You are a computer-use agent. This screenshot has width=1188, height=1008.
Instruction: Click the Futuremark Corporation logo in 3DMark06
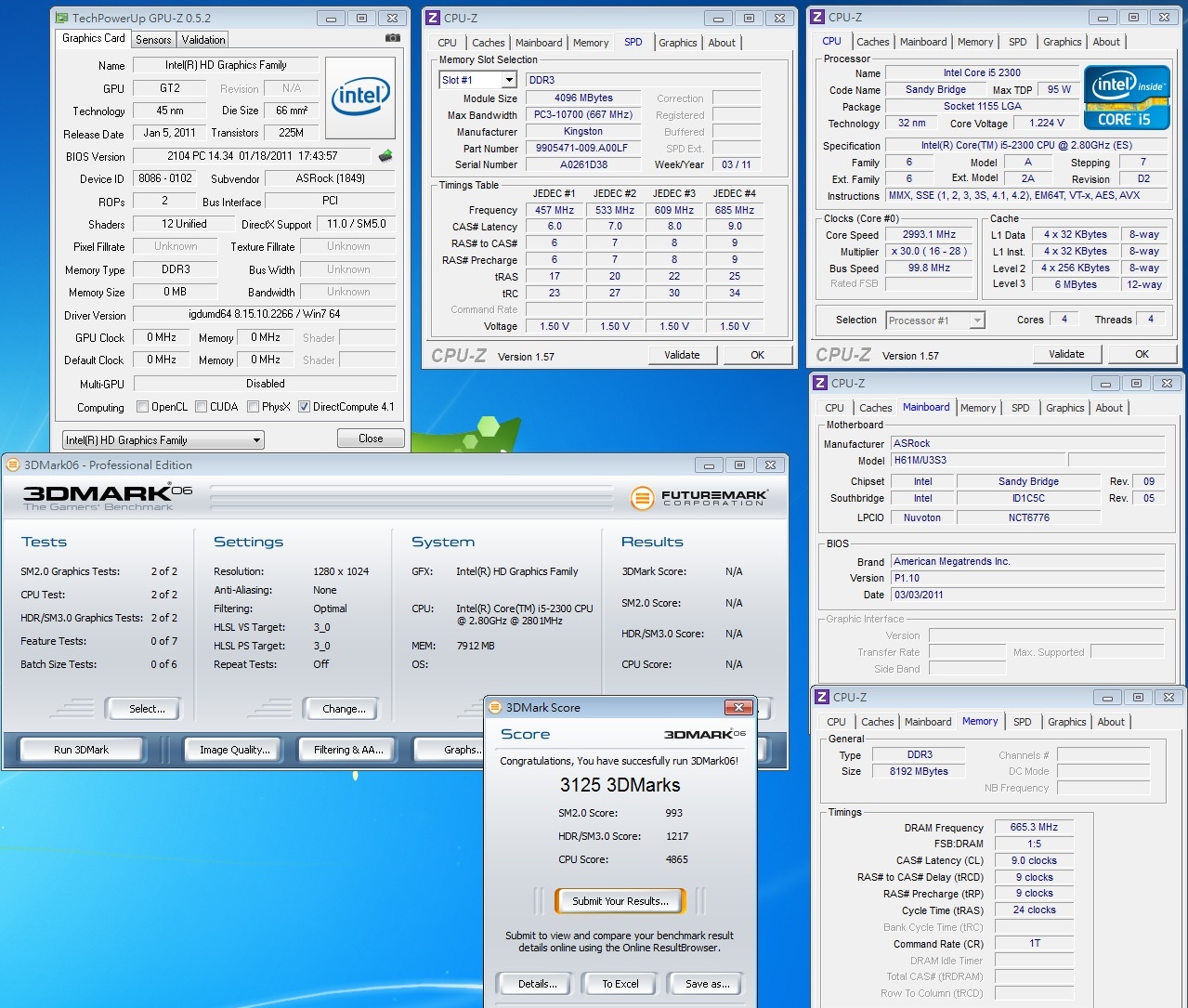pos(699,498)
